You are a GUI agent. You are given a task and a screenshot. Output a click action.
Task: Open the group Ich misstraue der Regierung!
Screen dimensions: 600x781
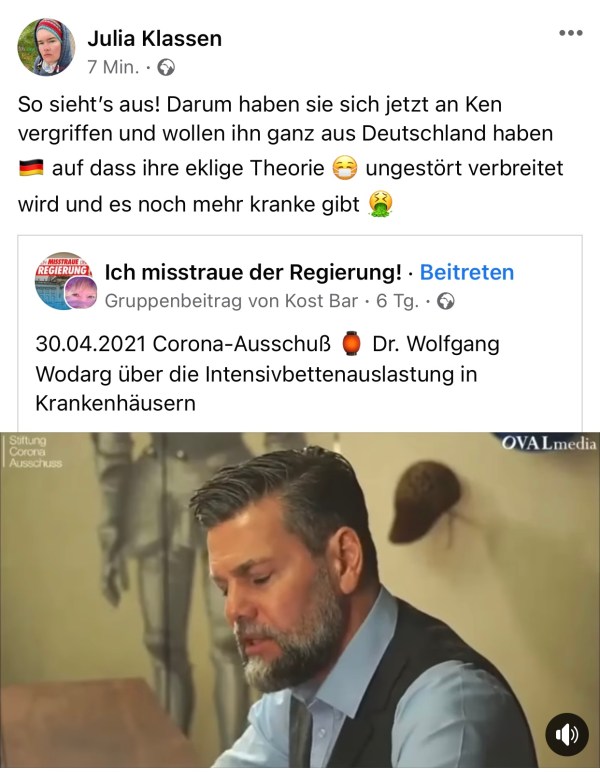253,272
